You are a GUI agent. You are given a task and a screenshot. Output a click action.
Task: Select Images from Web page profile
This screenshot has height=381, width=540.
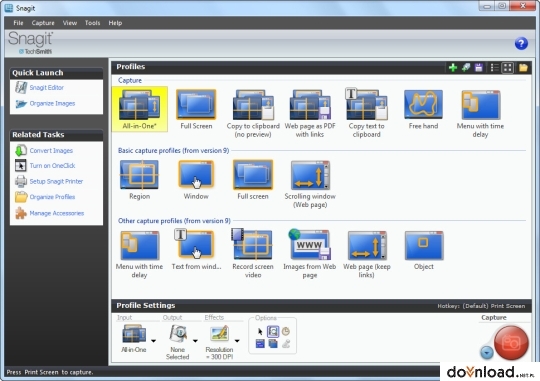tap(310, 254)
